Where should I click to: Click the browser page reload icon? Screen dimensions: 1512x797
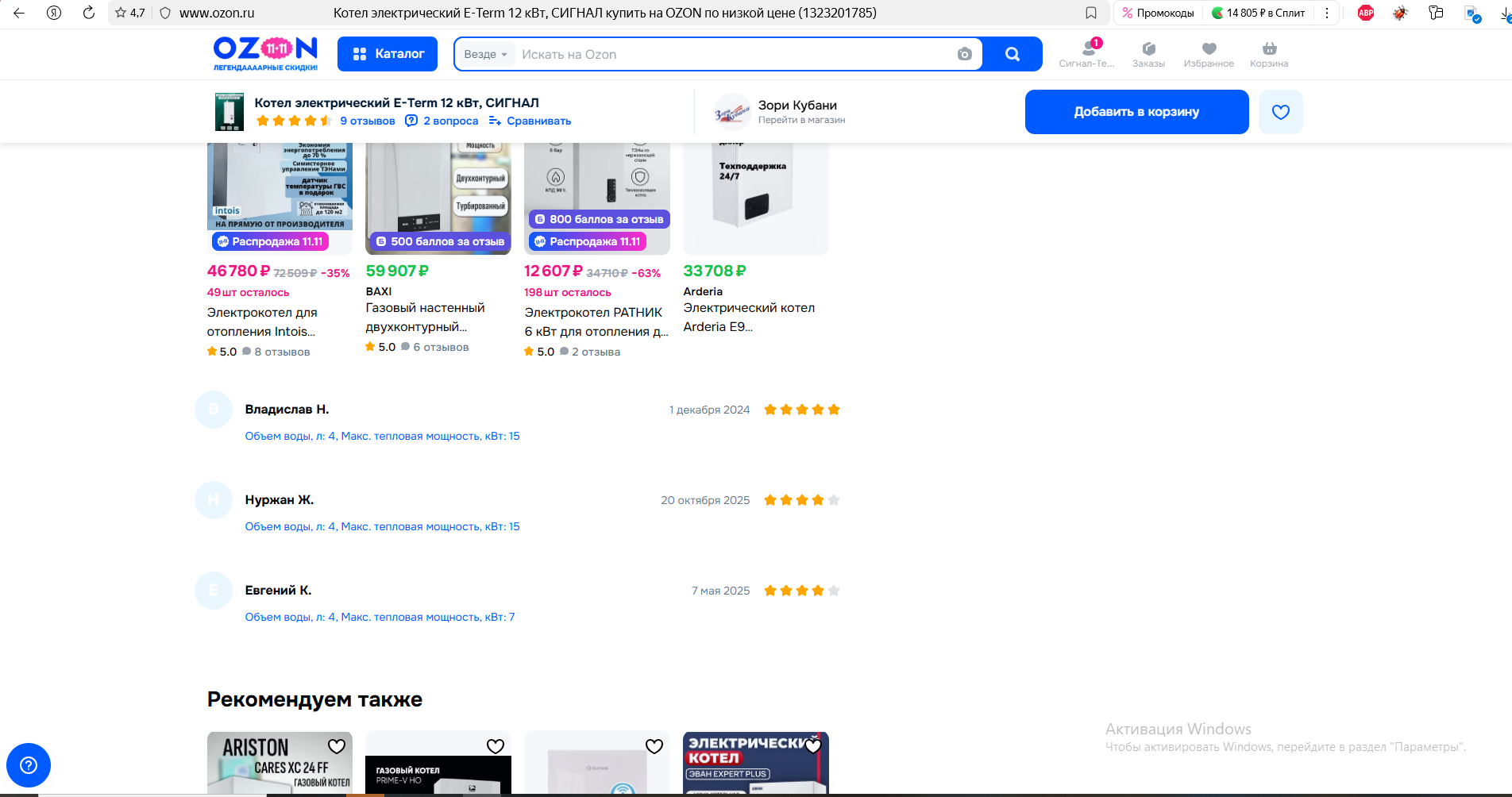(x=89, y=13)
